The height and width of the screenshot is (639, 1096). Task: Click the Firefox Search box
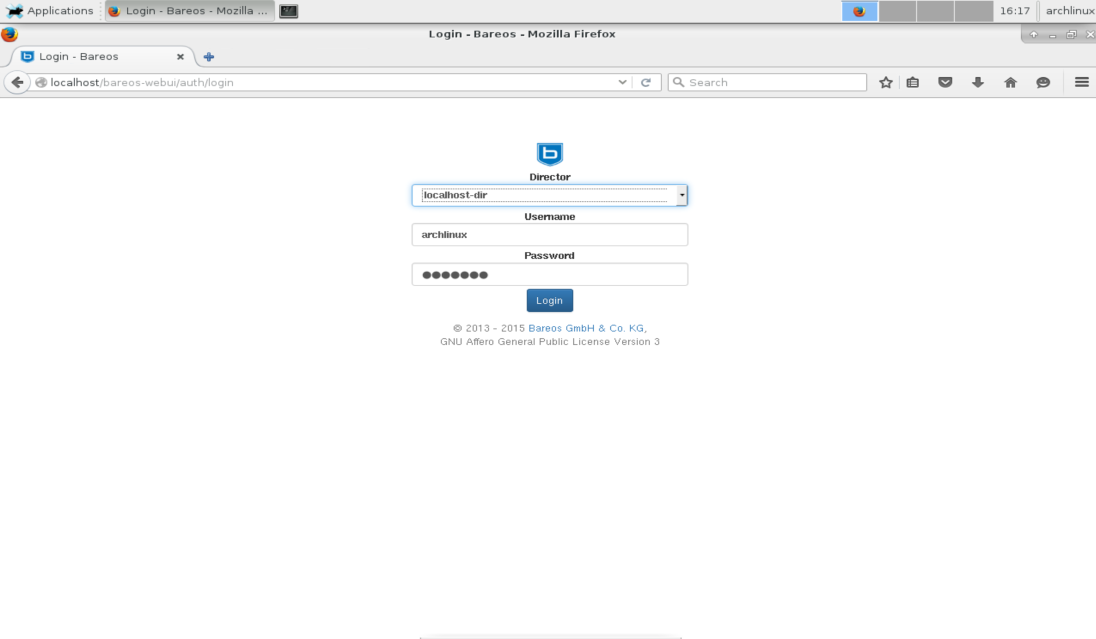[767, 82]
